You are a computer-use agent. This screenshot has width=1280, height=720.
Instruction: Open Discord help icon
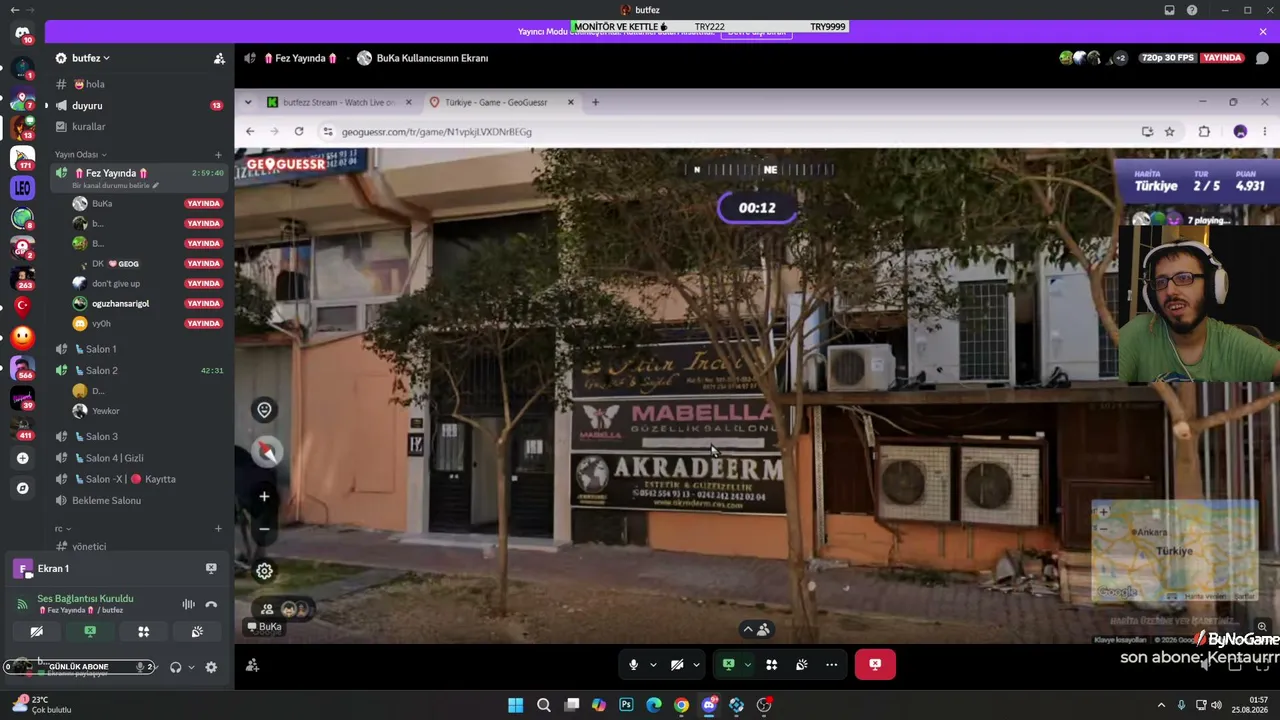[1192, 10]
